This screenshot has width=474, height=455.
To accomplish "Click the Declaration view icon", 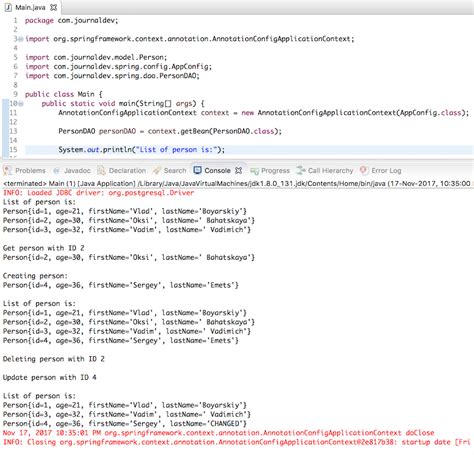I will (101, 171).
